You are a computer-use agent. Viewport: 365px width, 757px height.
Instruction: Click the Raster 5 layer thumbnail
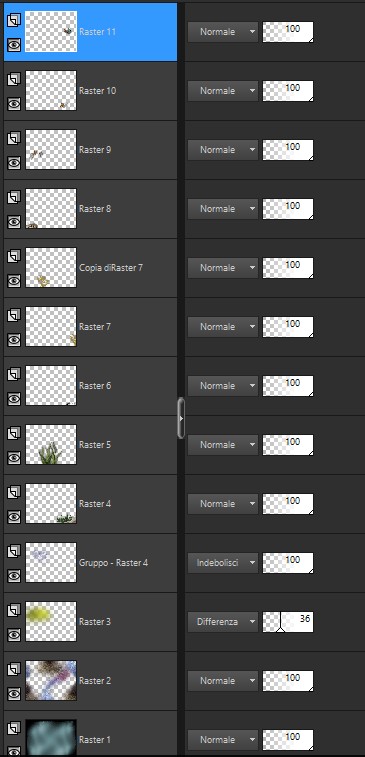tap(51, 444)
